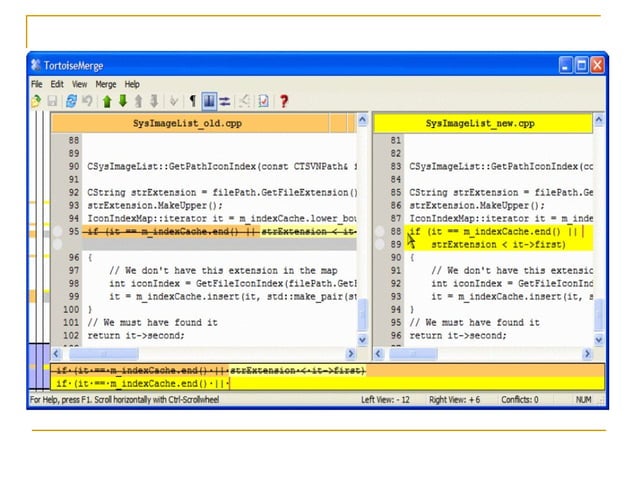Click left pane horizontal scrollbar right arrow

pos(351,354)
